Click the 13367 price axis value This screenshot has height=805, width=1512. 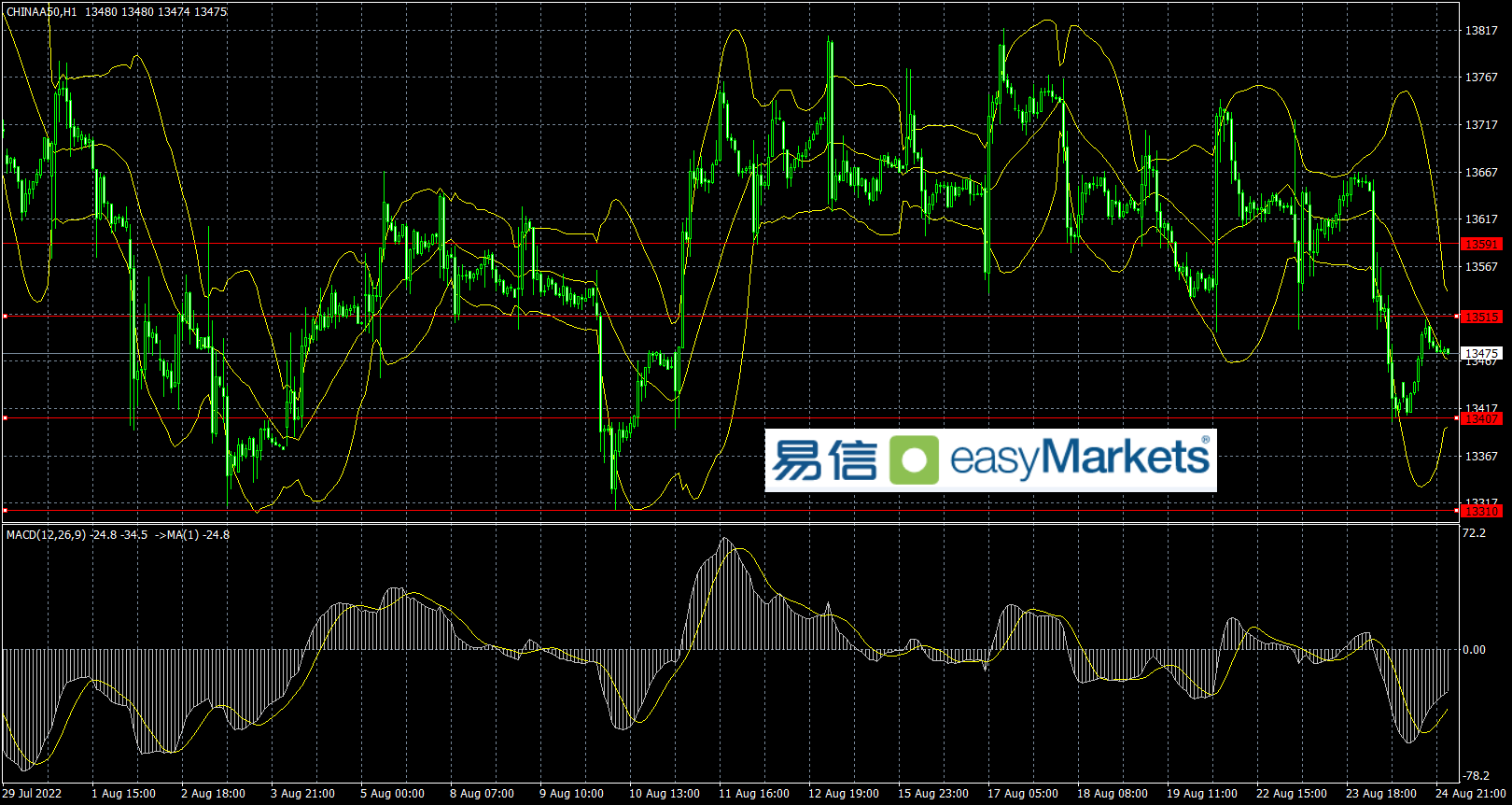point(1481,457)
